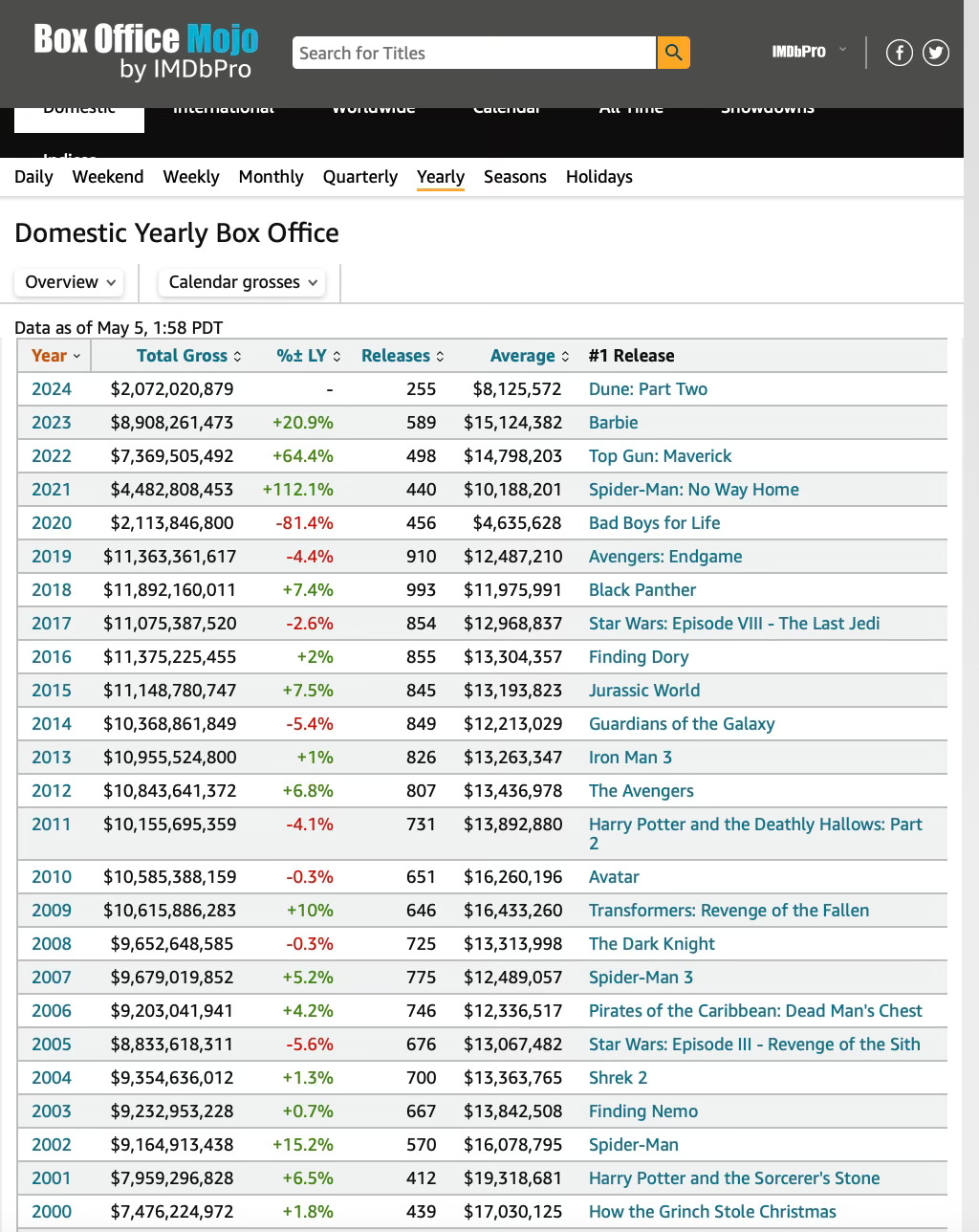Switch to the Weekly tab
The width and height of the screenshot is (979, 1232).
coord(191,177)
